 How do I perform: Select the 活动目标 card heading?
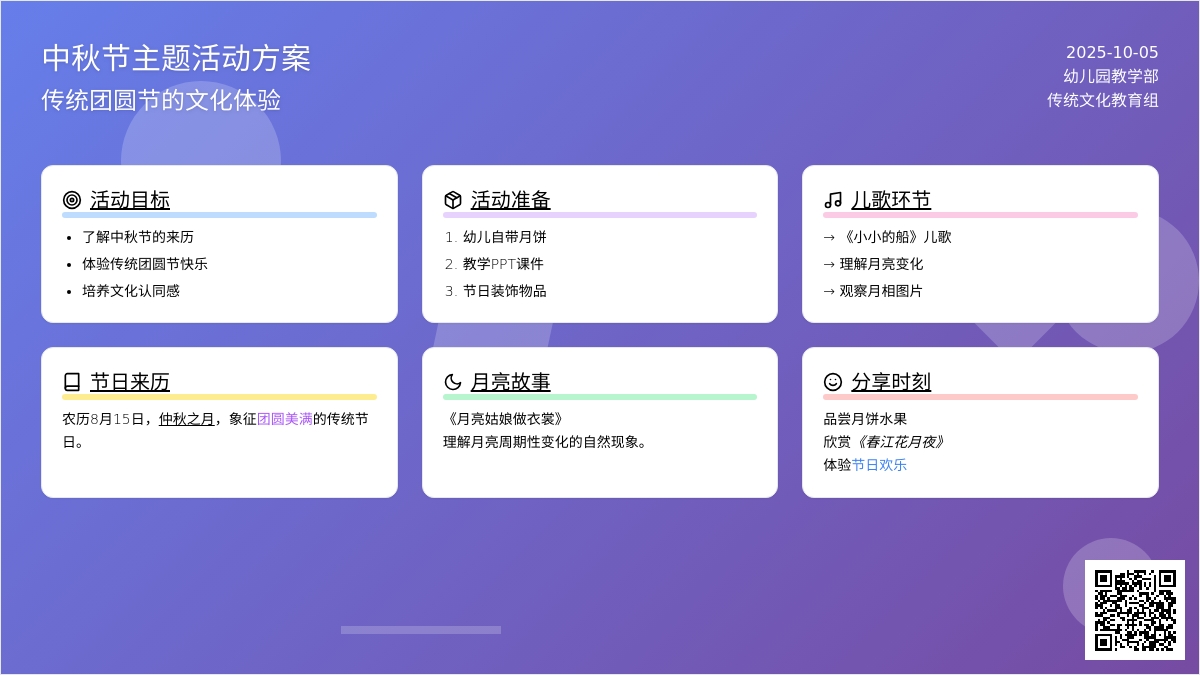pos(130,200)
